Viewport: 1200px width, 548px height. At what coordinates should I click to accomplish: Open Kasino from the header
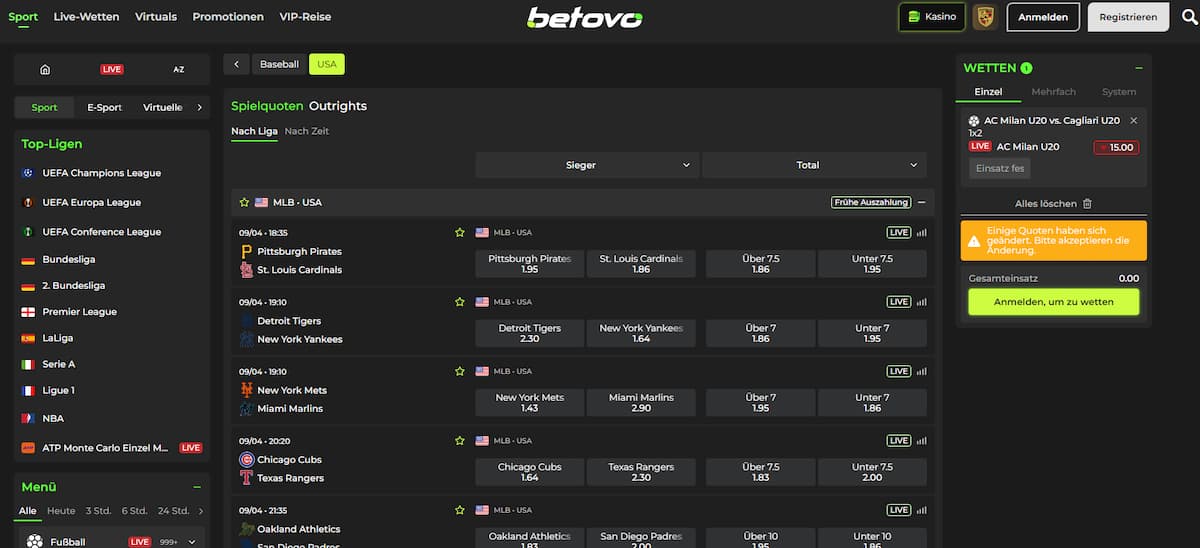click(932, 17)
